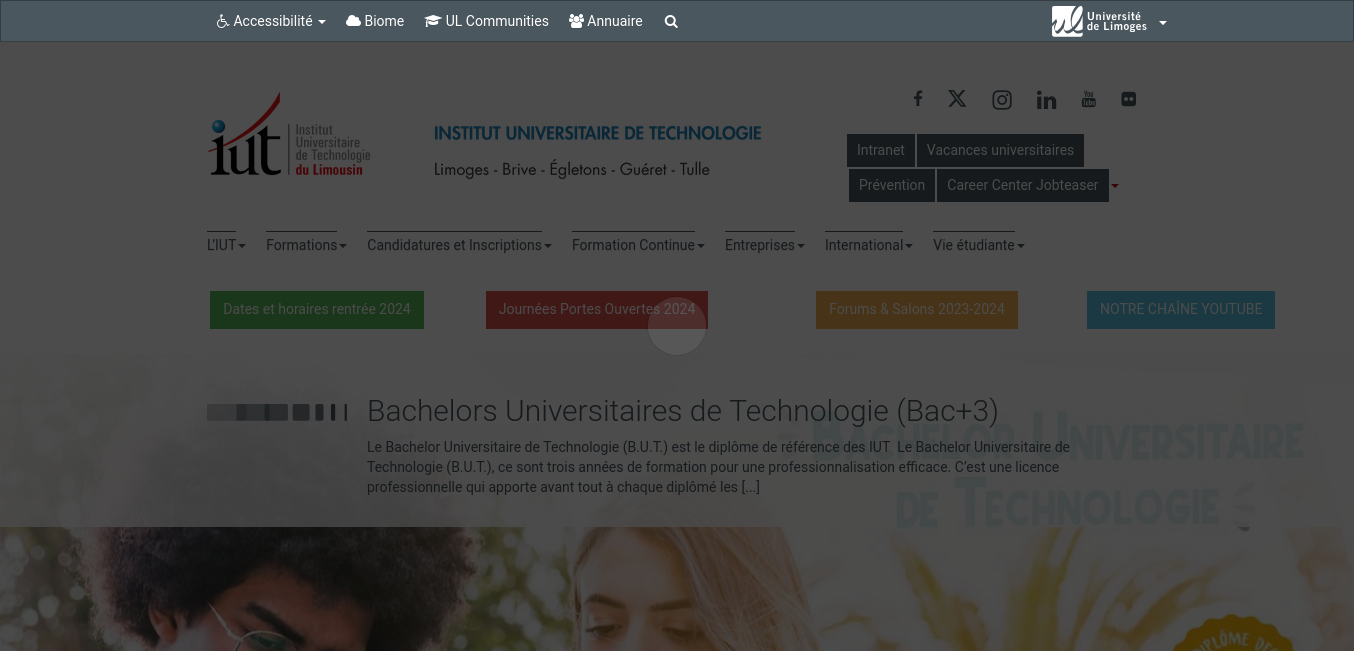Open the Accessibilité dropdown in top bar

[x=271, y=21]
